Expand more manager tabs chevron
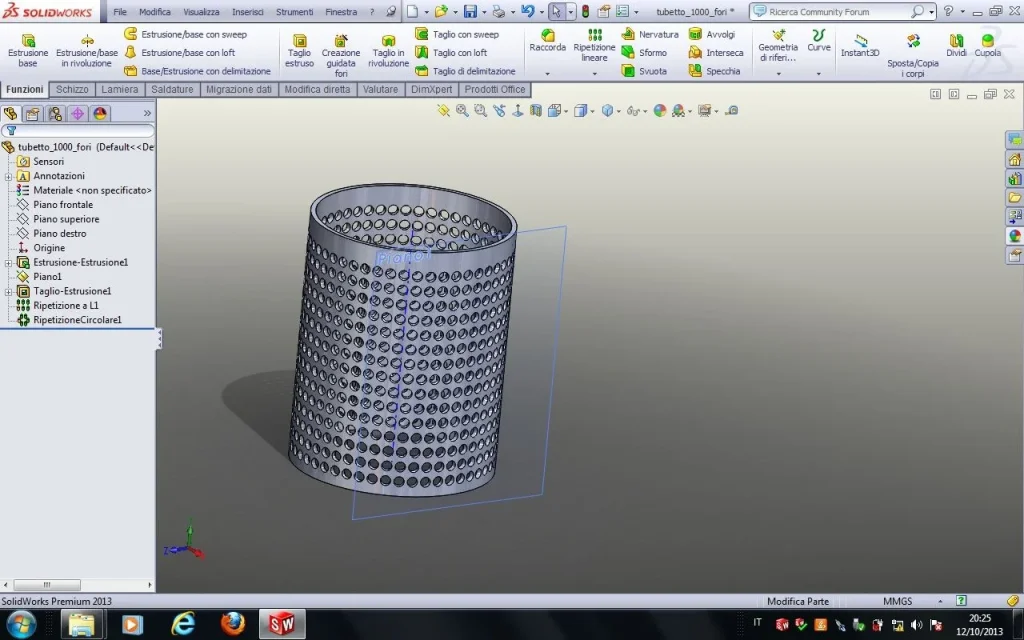1024x640 pixels. click(147, 114)
